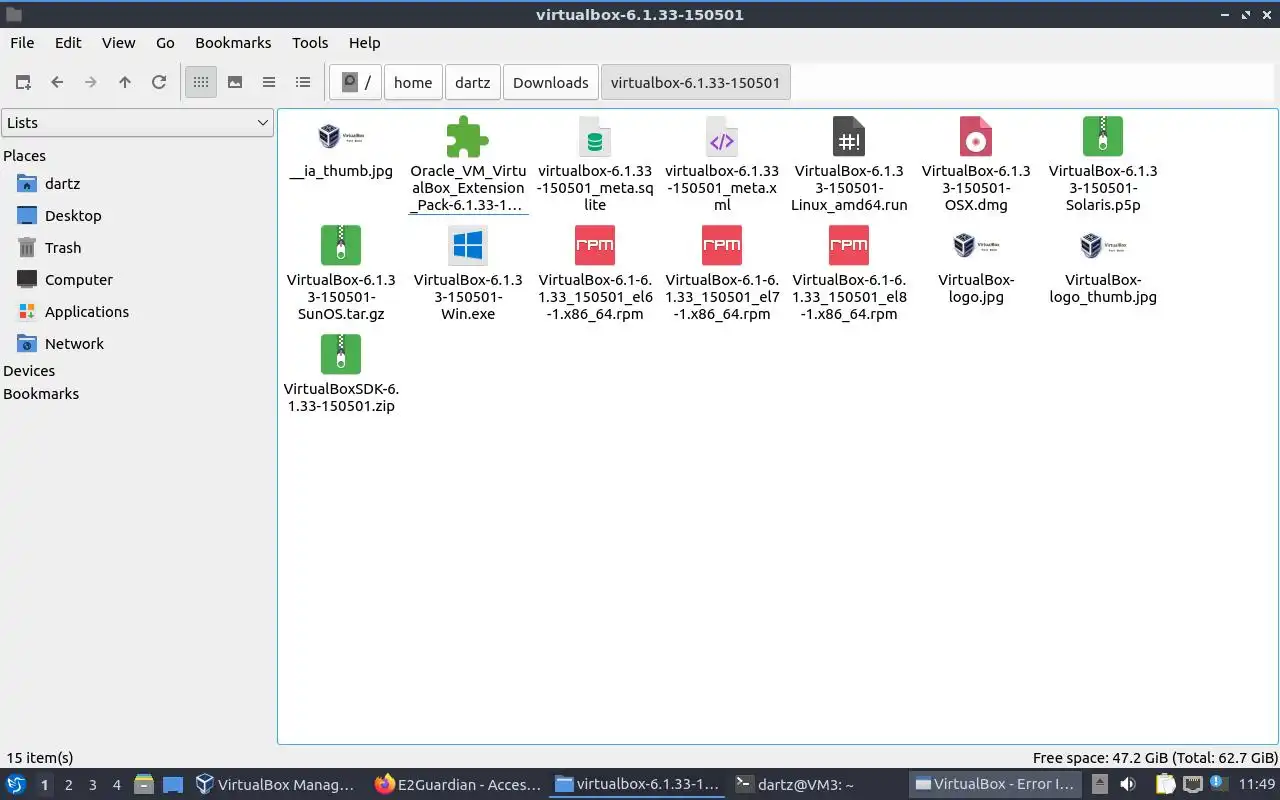Go up to parent folder
This screenshot has height=800, width=1280.
tap(125, 82)
